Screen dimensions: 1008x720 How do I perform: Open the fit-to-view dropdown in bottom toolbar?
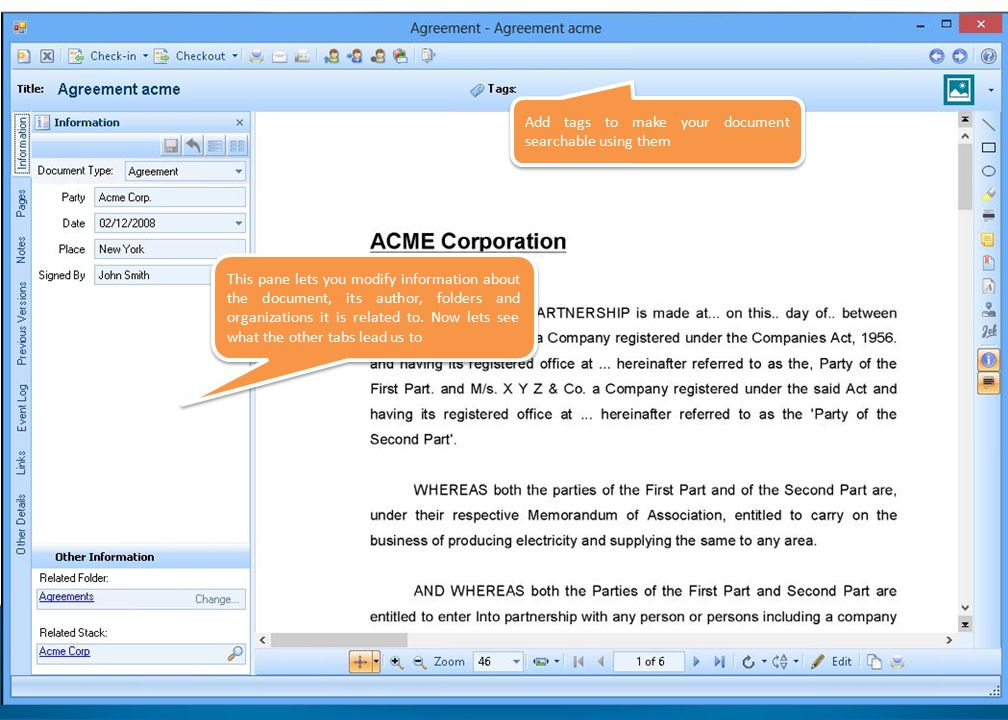point(556,662)
